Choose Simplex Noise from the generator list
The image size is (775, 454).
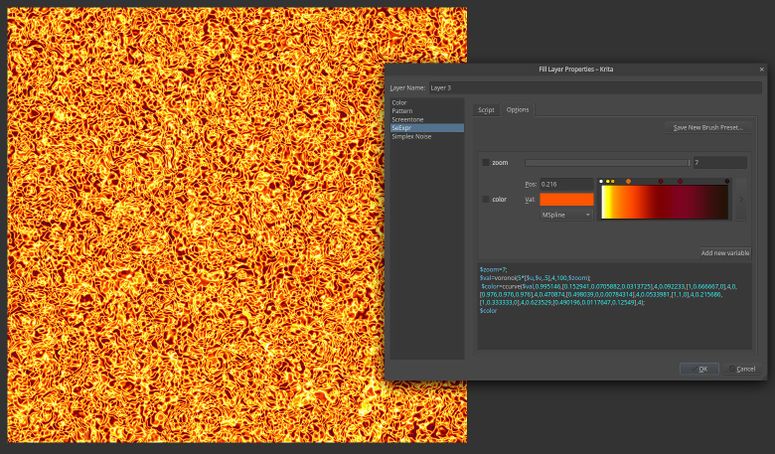413,136
